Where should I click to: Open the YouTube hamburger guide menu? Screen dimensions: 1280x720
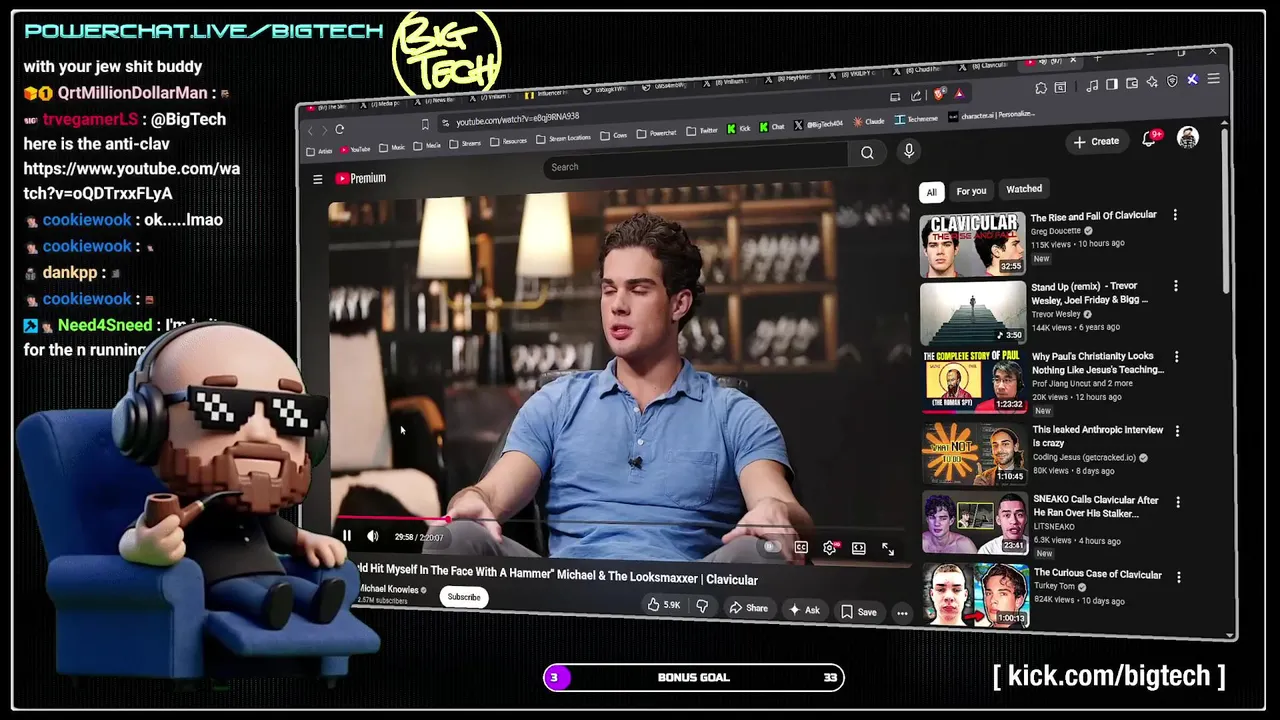pos(317,179)
